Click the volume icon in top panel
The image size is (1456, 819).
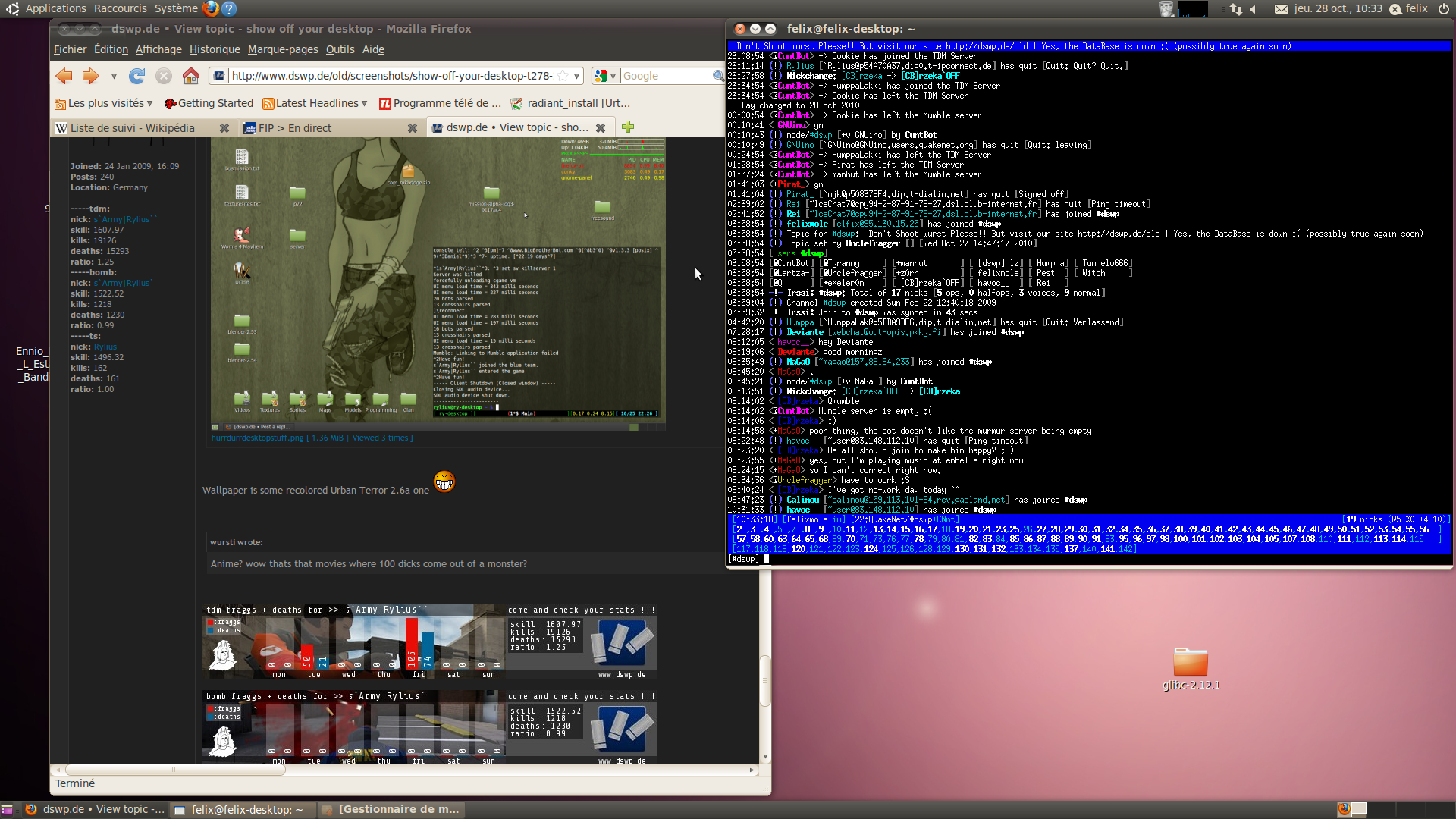pyautogui.click(x=1253, y=9)
